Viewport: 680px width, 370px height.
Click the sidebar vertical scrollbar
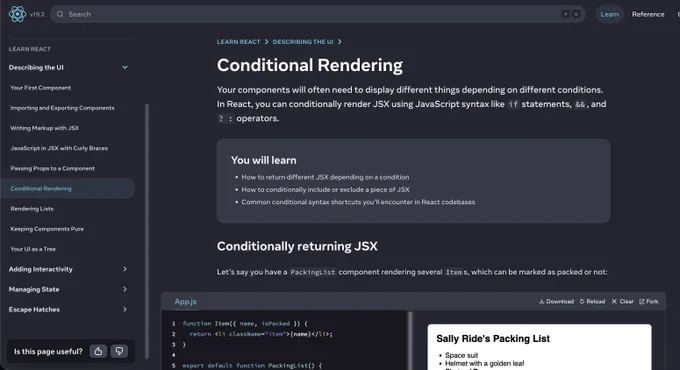(x=147, y=231)
